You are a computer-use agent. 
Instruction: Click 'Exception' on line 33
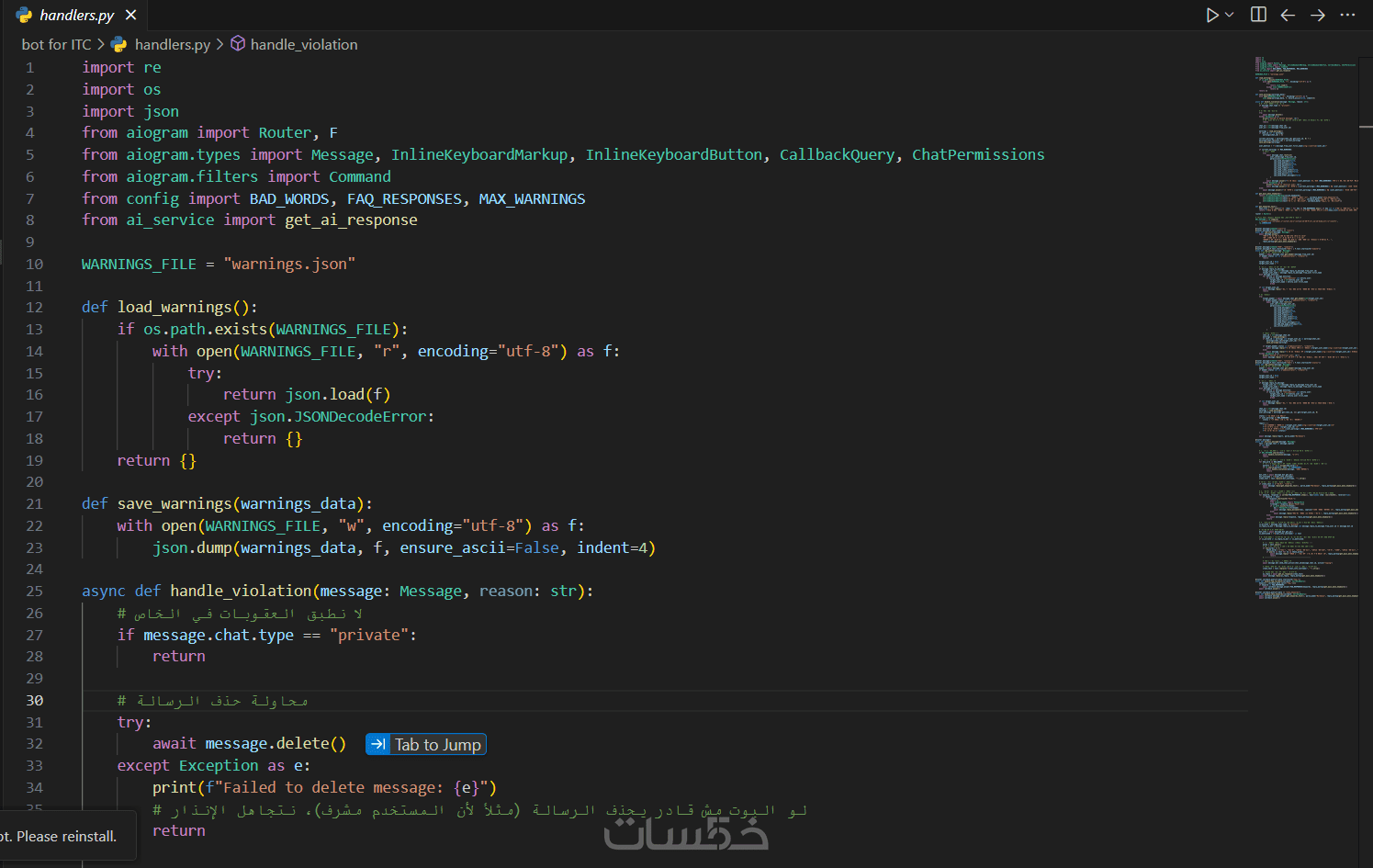(x=219, y=765)
